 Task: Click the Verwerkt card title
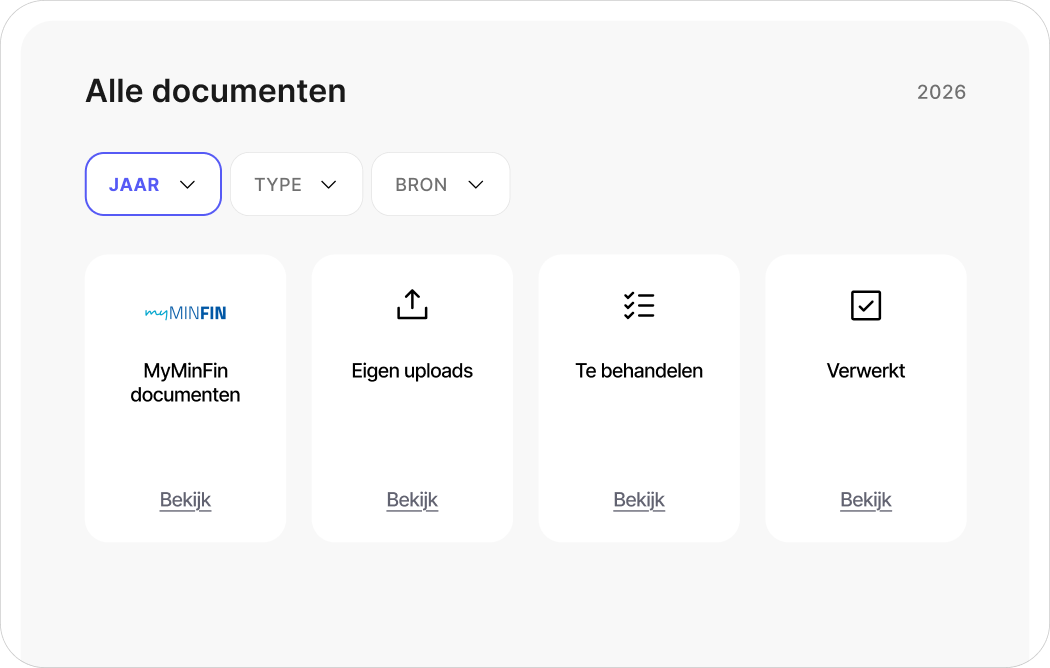[x=866, y=371]
